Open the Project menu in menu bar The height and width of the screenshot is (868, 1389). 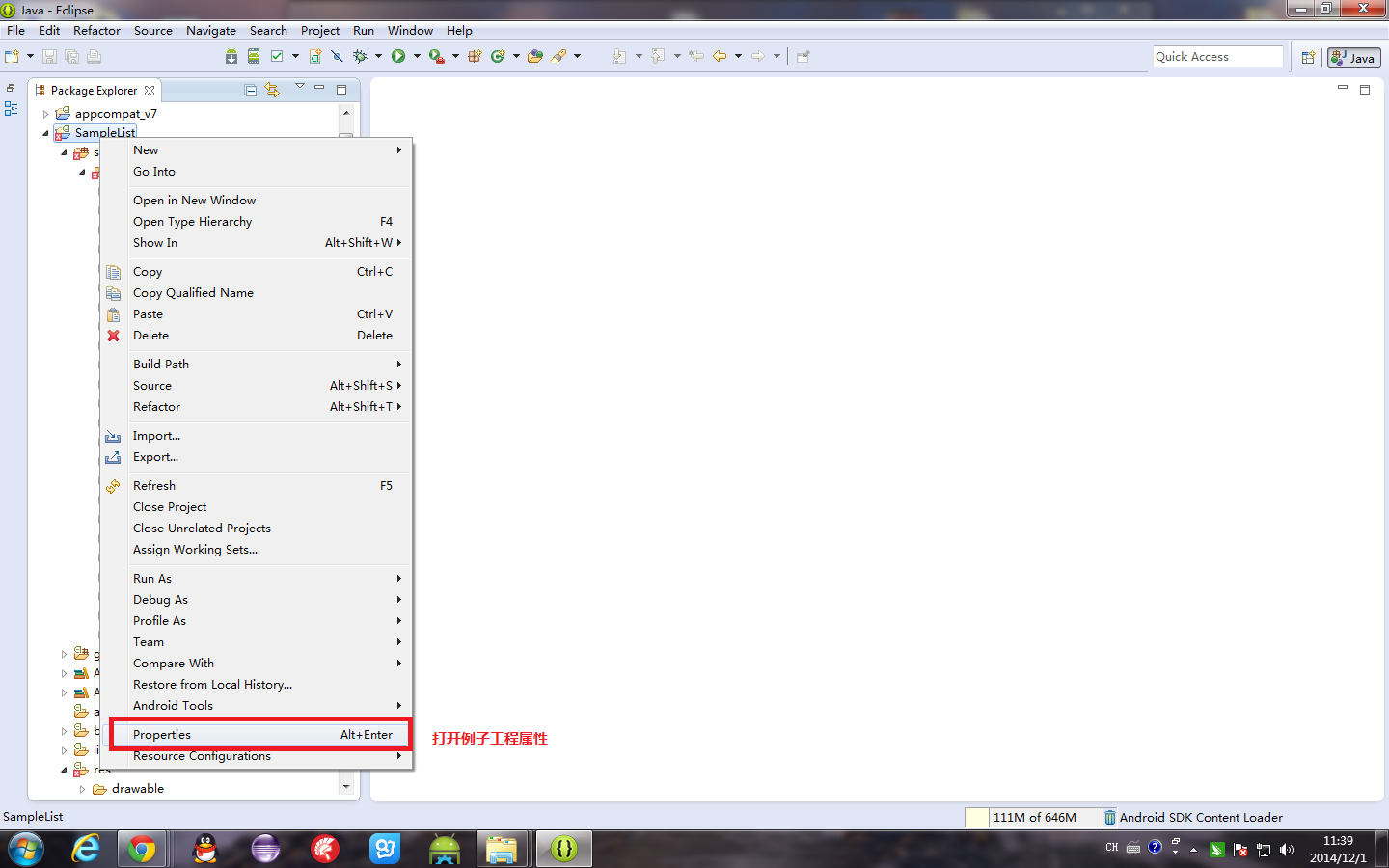(x=320, y=31)
